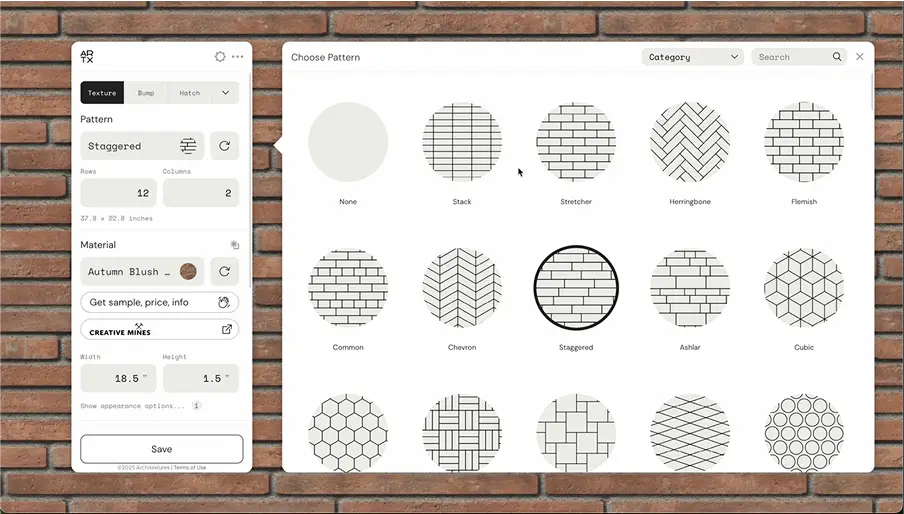Select the circles pattern thumbnail
The width and height of the screenshot is (904, 514).
(804, 433)
